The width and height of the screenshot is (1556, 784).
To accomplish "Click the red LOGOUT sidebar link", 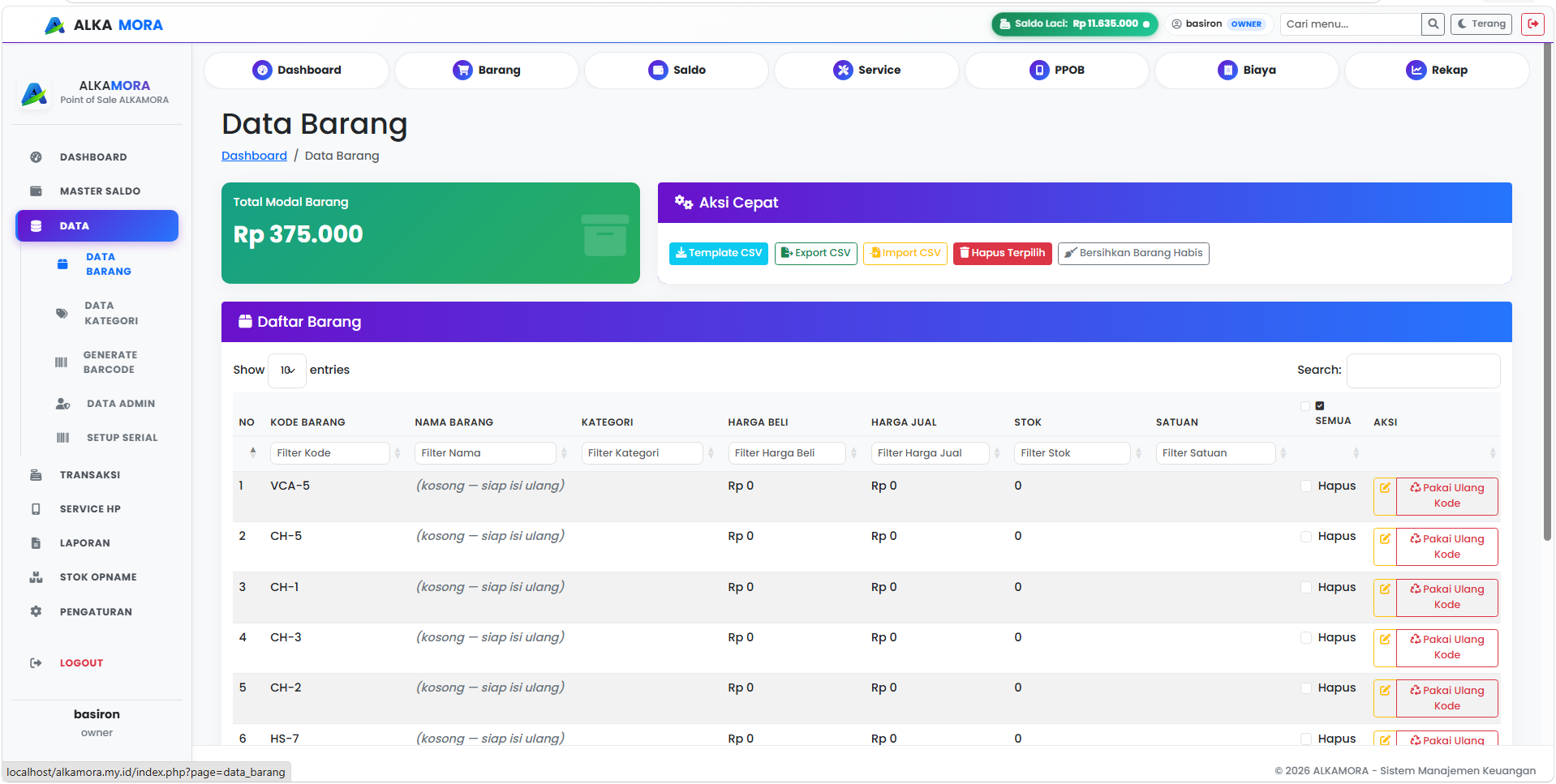I will 81,662.
